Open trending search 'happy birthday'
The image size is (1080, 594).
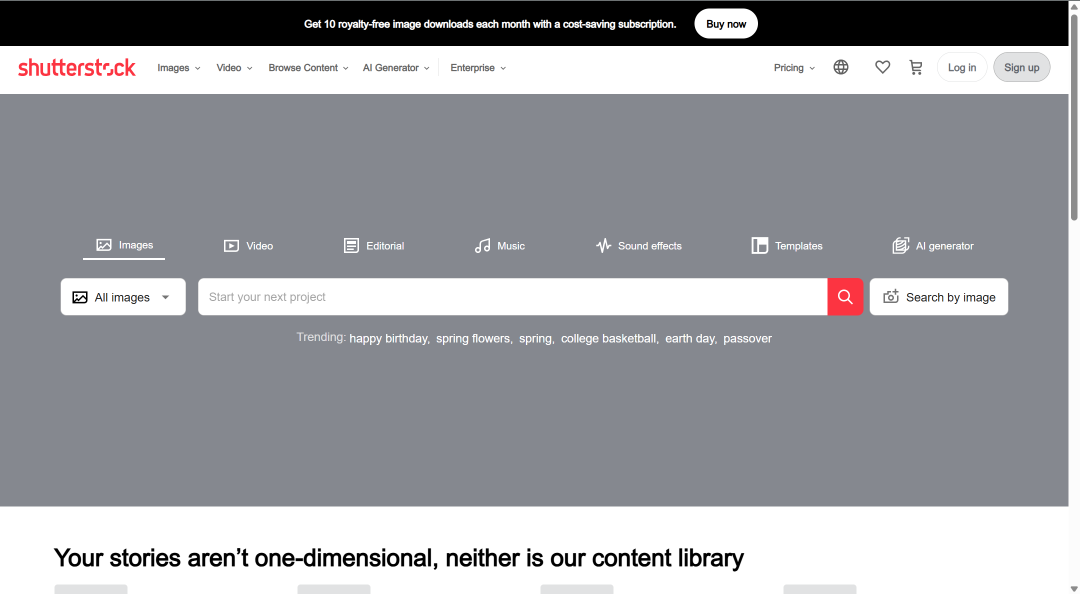[389, 338]
